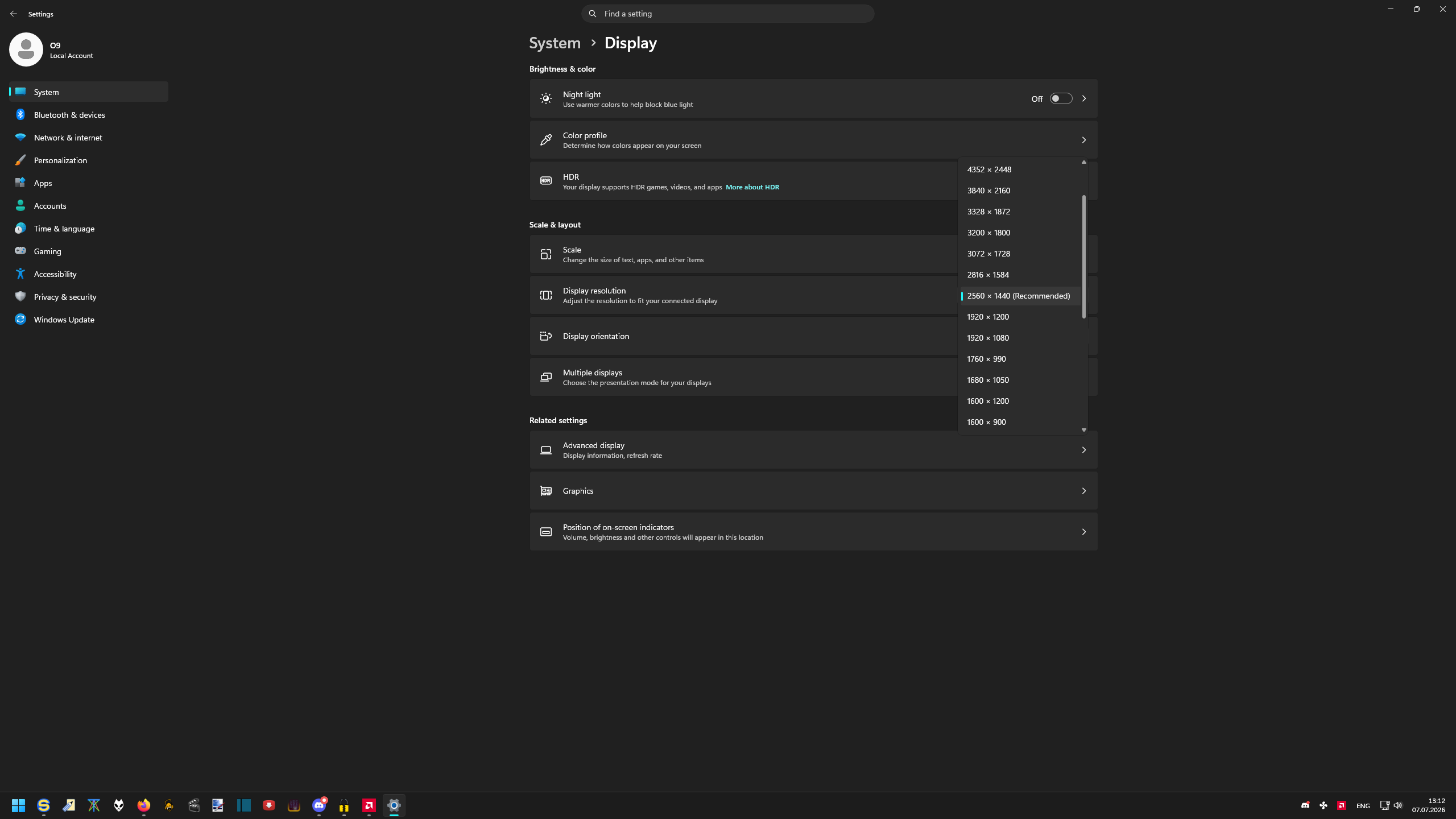Click the HDR badge icon

click(x=545, y=181)
